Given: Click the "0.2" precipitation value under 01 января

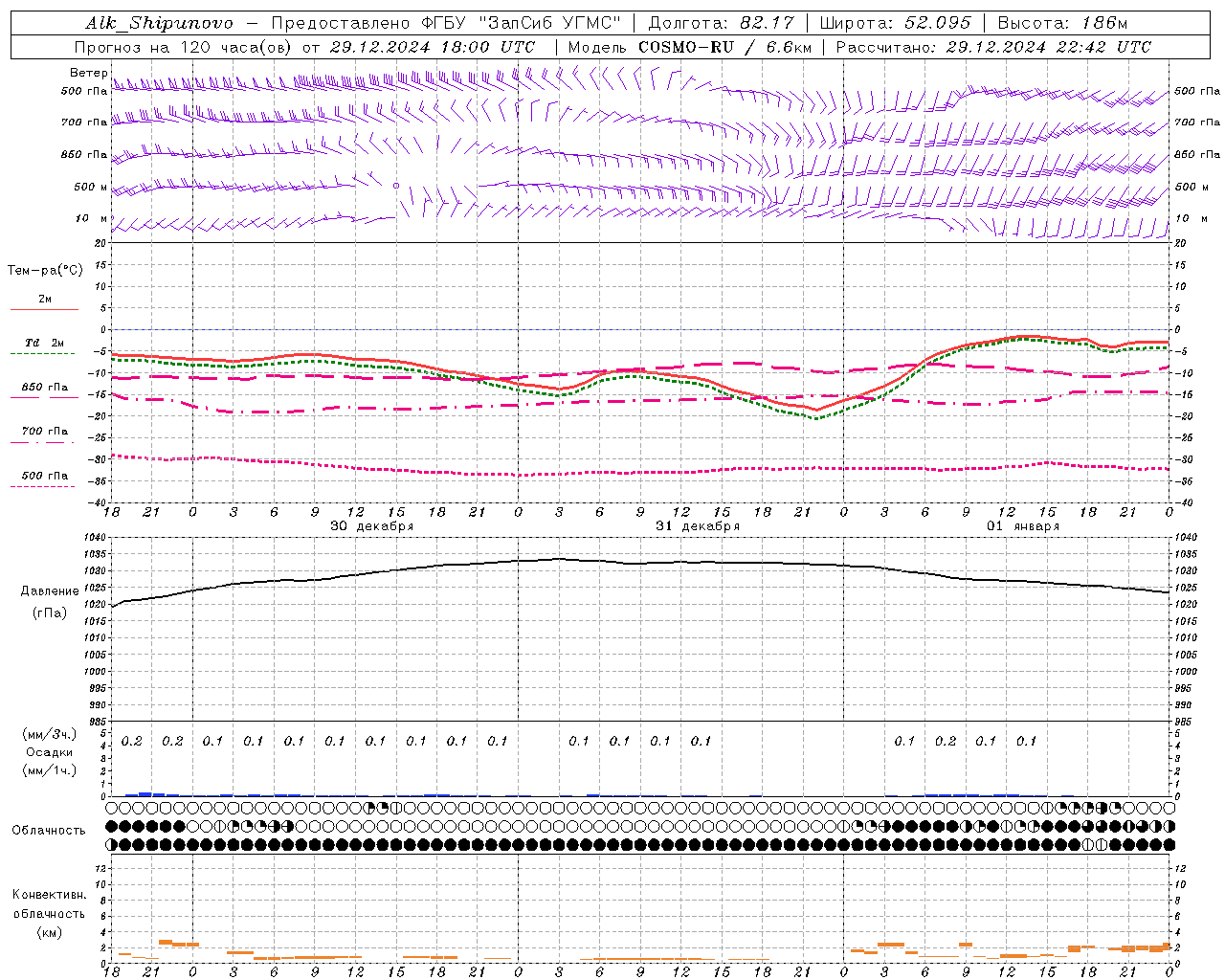Looking at the screenshot, I should click(x=946, y=741).
